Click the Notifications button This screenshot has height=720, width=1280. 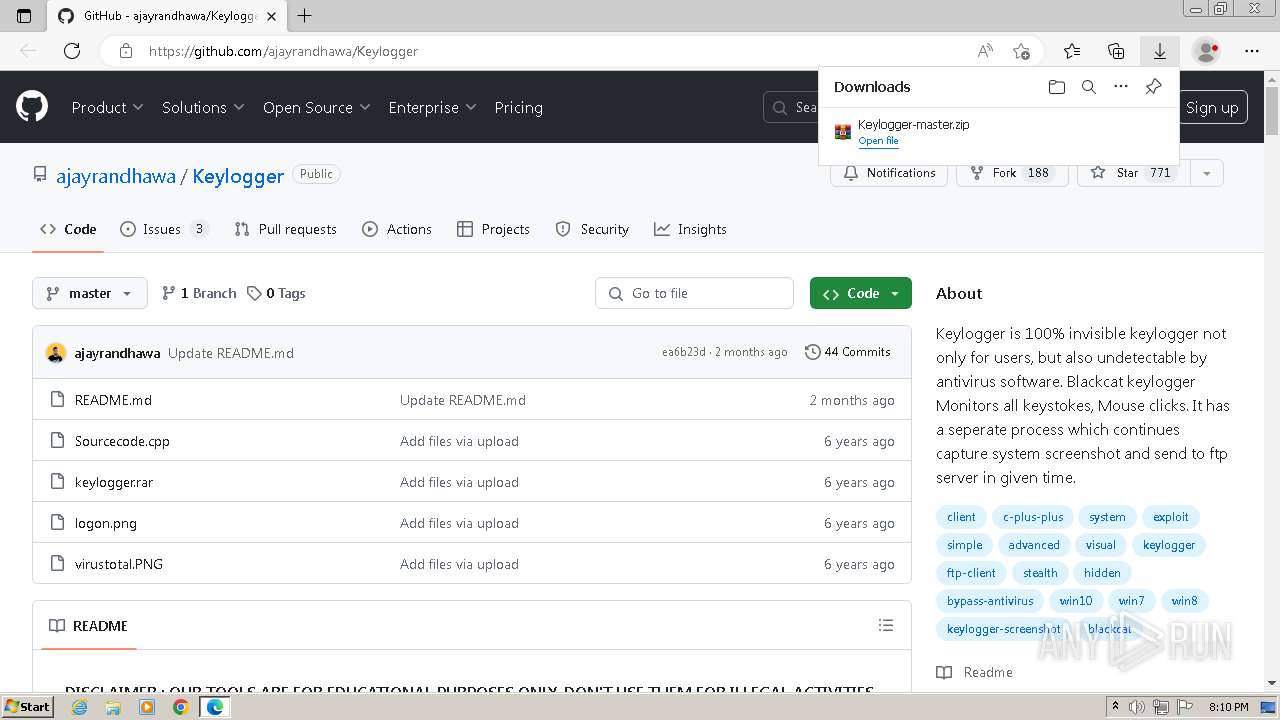click(889, 173)
